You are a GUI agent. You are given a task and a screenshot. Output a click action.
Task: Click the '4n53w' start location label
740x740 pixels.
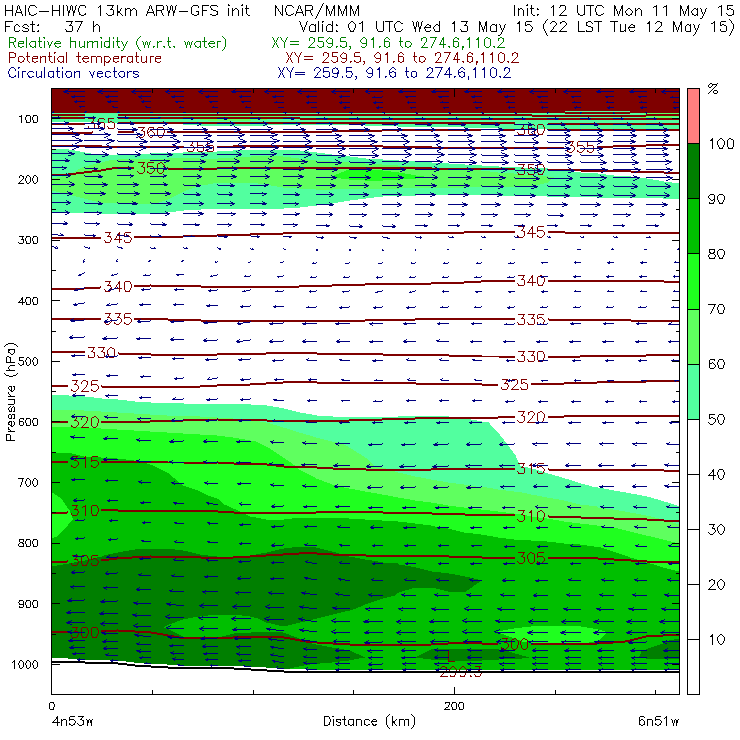coord(72,722)
